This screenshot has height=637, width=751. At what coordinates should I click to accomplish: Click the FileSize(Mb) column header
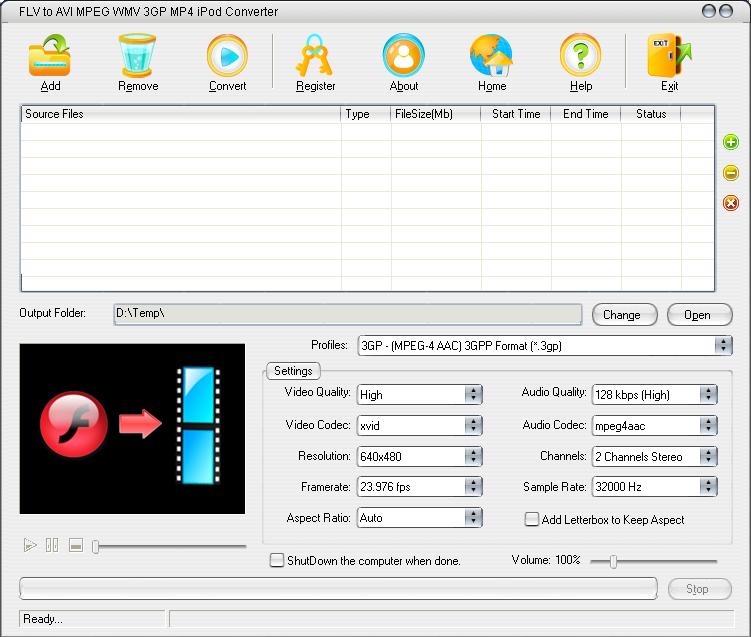click(435, 114)
